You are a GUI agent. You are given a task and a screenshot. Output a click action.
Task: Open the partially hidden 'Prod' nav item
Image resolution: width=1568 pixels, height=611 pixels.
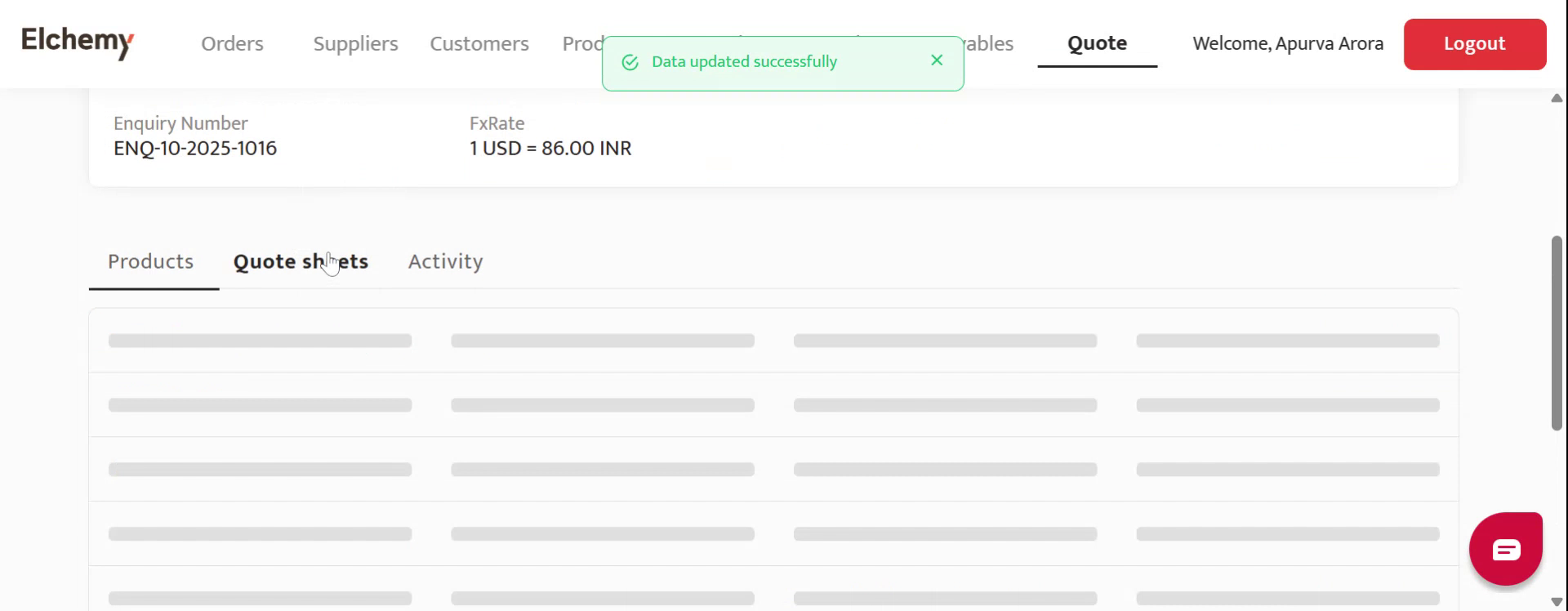[x=581, y=44]
